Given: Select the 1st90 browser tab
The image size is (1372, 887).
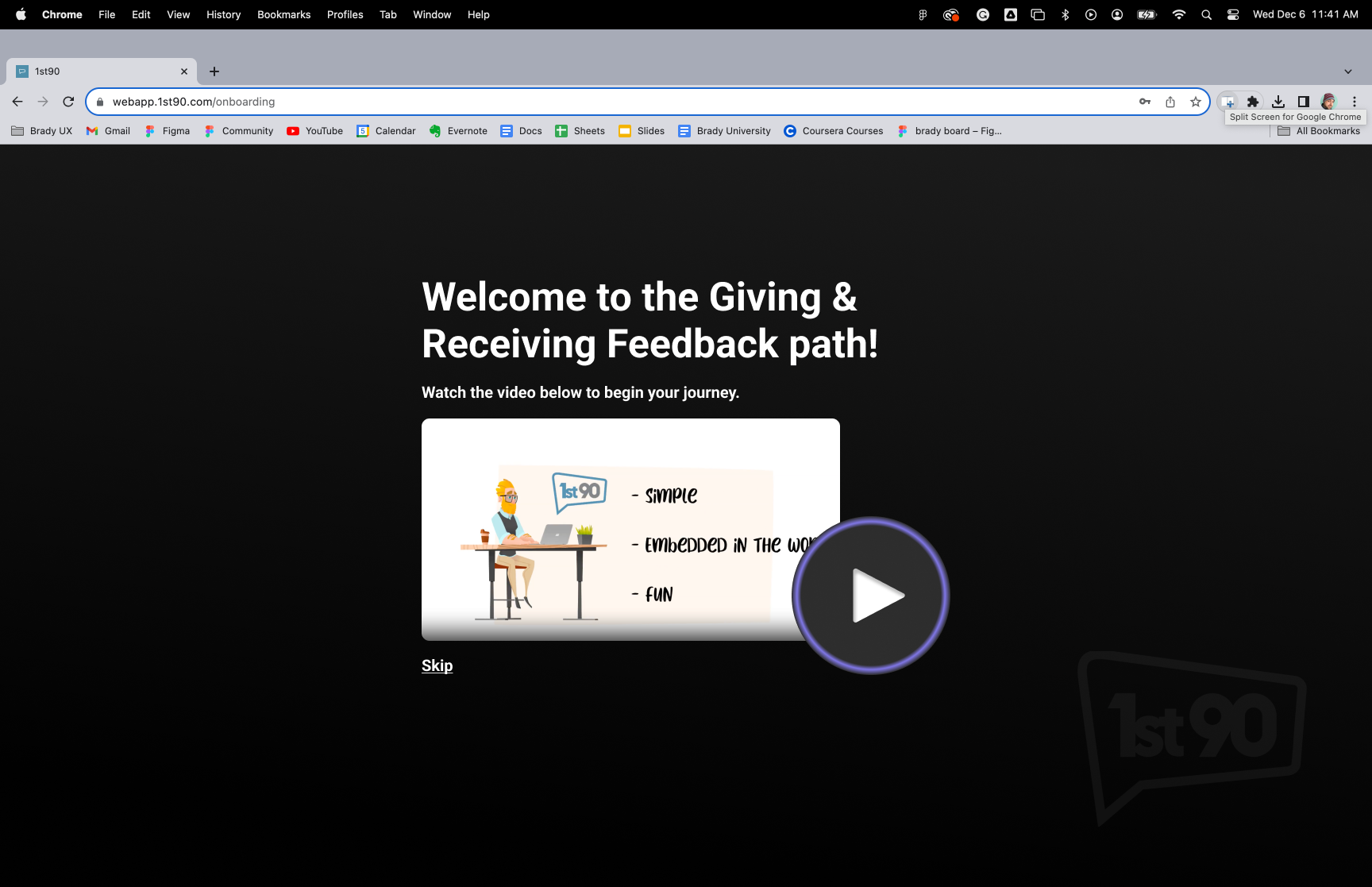Looking at the screenshot, I should point(102,71).
